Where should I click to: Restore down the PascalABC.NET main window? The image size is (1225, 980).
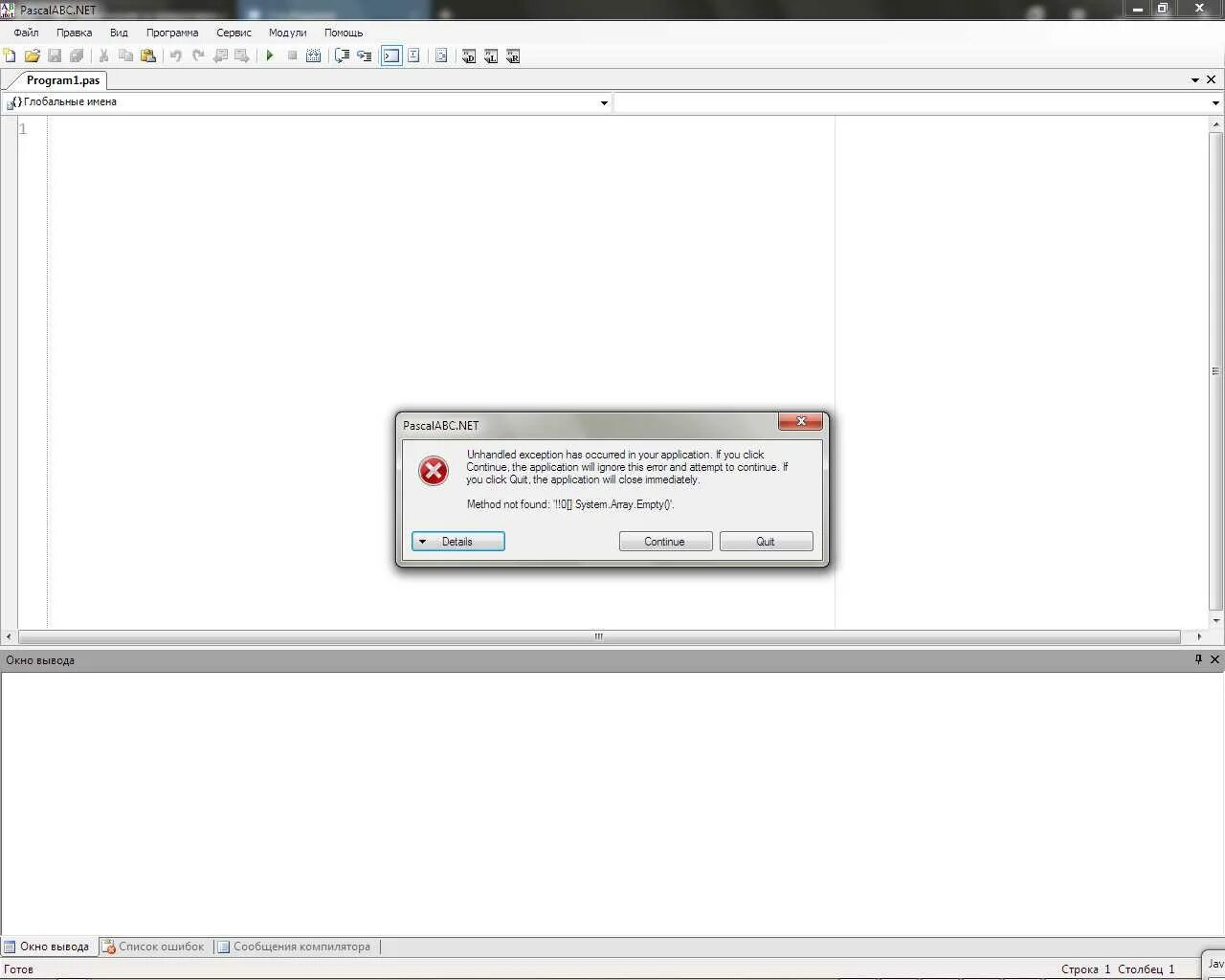(x=1163, y=9)
